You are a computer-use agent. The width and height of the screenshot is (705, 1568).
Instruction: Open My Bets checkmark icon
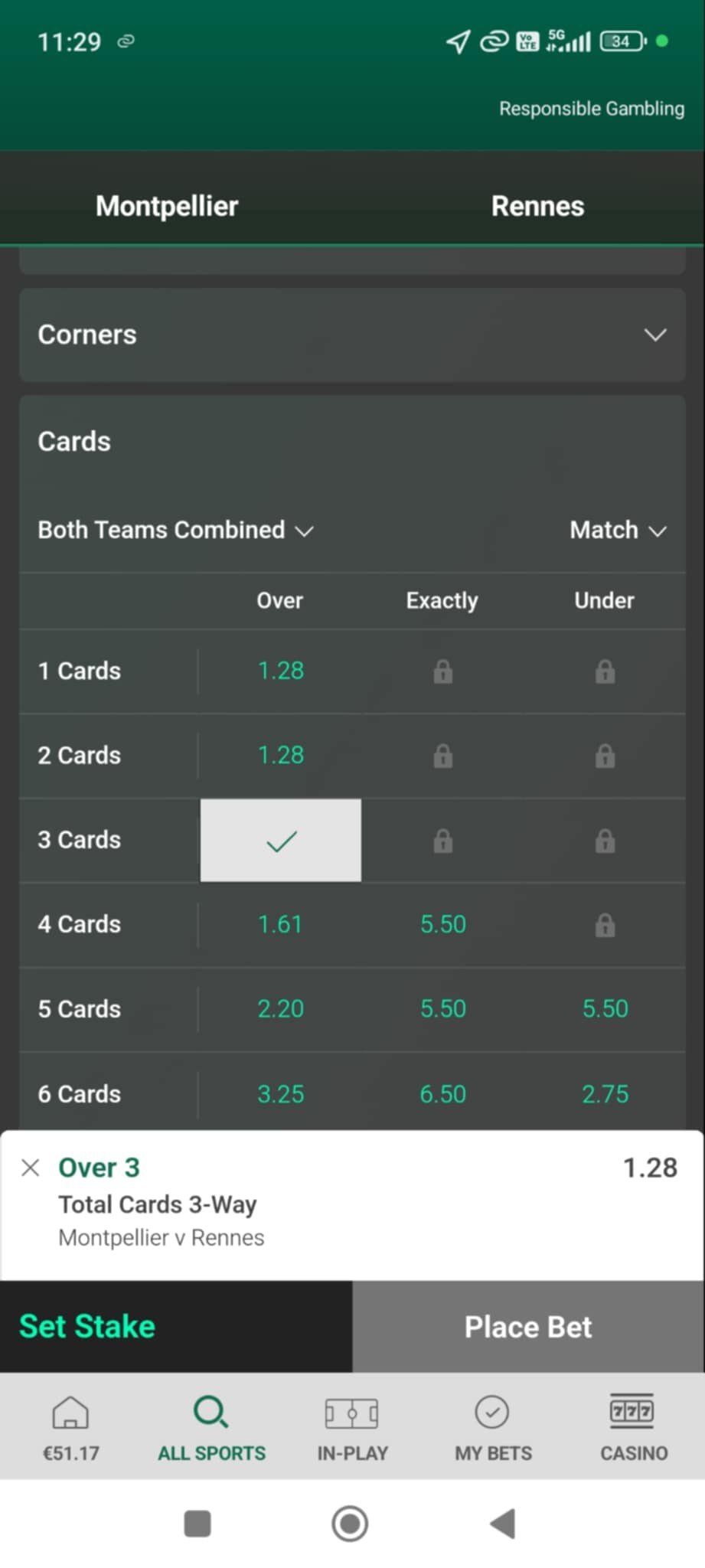492,1412
